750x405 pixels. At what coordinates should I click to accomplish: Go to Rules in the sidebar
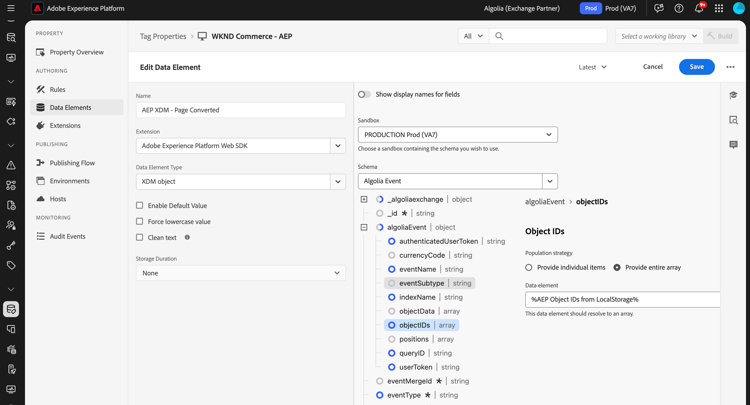(58, 90)
